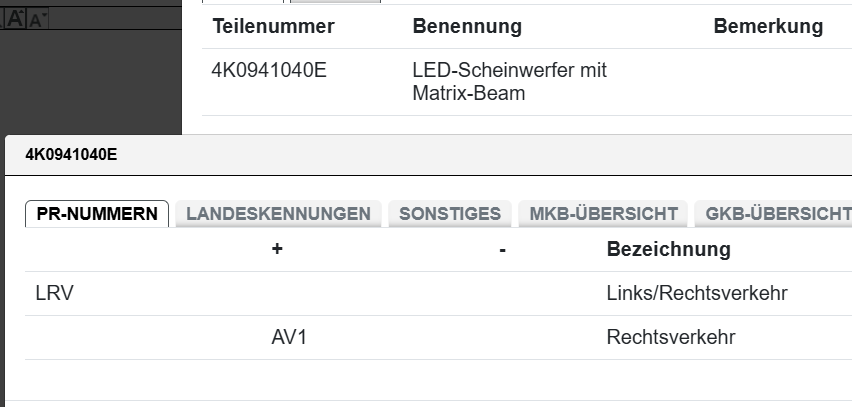Viewport: 852px width, 407px height.
Task: Click the minus (-) column header
Action: [501, 249]
